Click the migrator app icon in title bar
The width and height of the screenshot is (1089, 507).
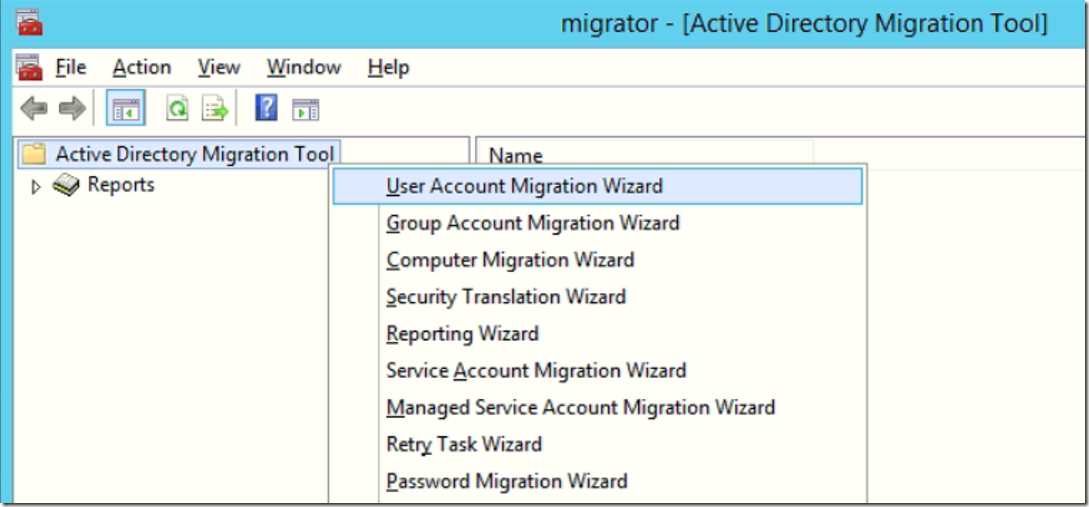tap(29, 22)
